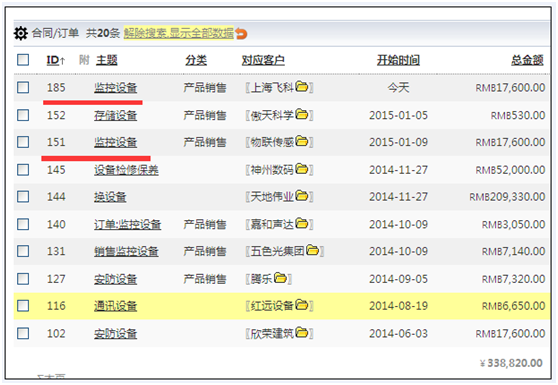This screenshot has width=558, height=385.
Task: Select amount RMB52,000.00
Action: point(510,170)
